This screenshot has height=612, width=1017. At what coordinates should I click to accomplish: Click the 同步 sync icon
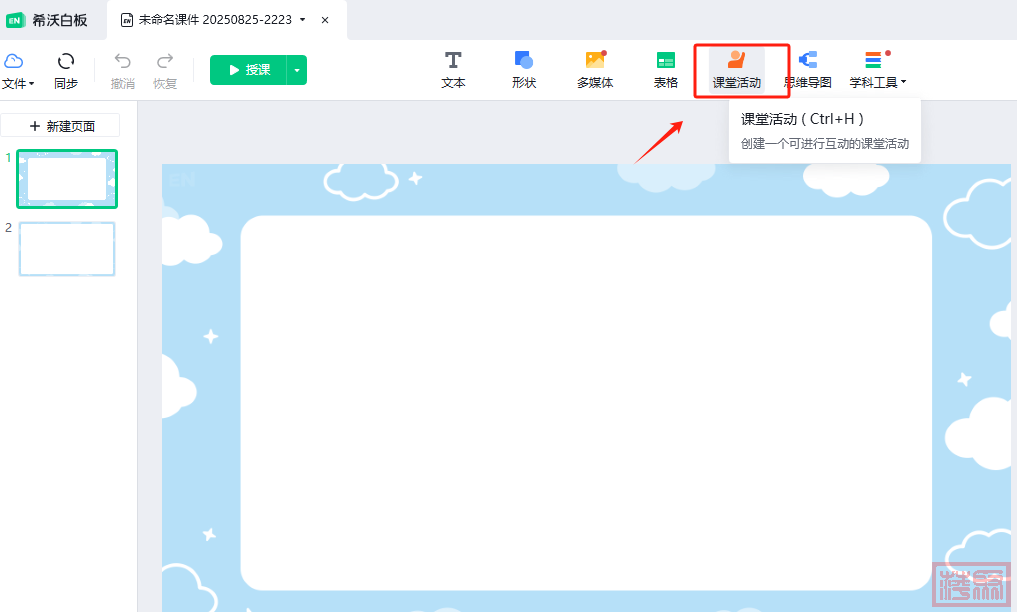coord(66,70)
